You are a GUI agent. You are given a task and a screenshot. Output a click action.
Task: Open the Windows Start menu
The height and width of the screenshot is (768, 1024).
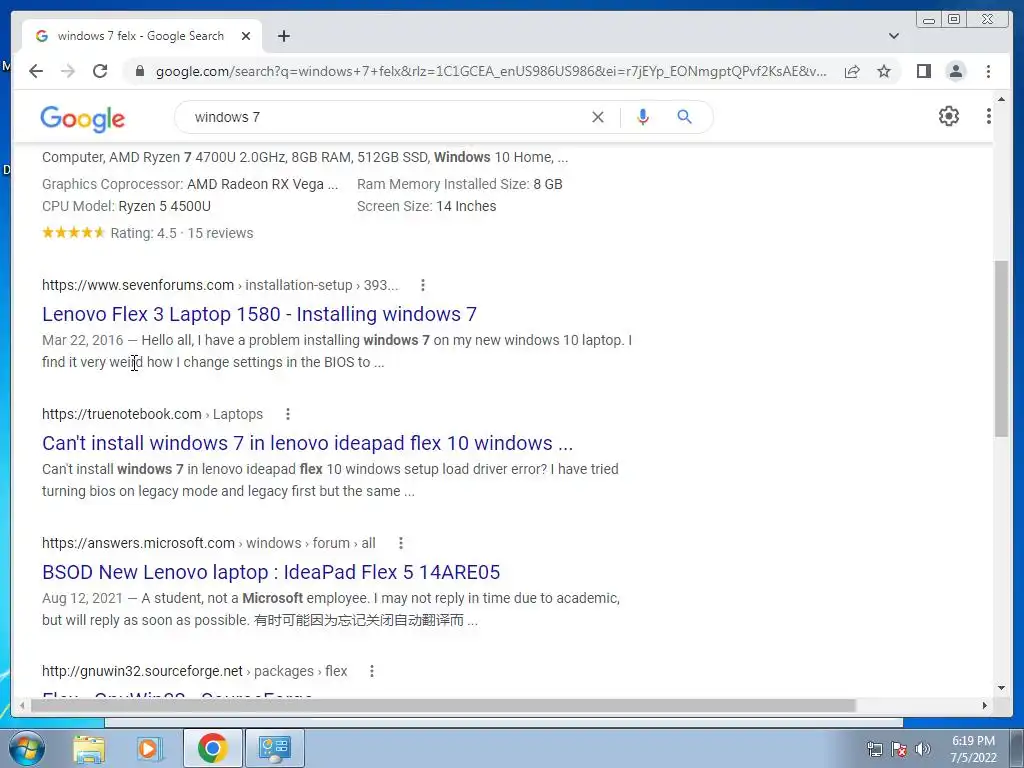26,748
